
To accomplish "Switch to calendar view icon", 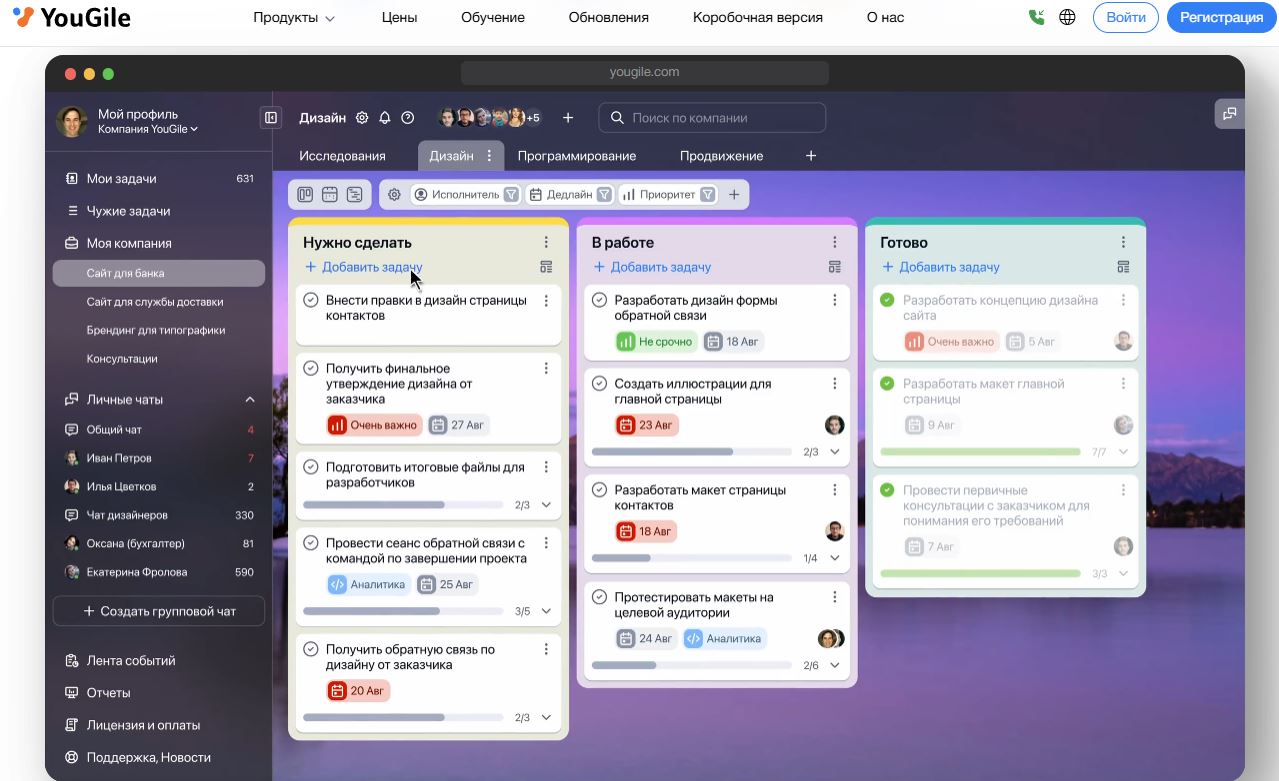I will [329, 195].
